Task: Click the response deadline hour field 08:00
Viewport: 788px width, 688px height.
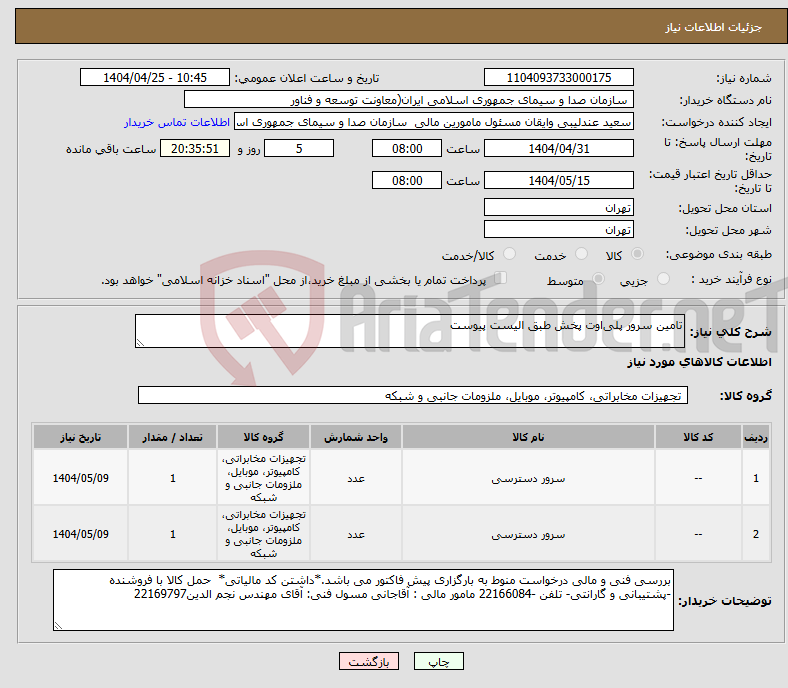Action: coord(407,148)
